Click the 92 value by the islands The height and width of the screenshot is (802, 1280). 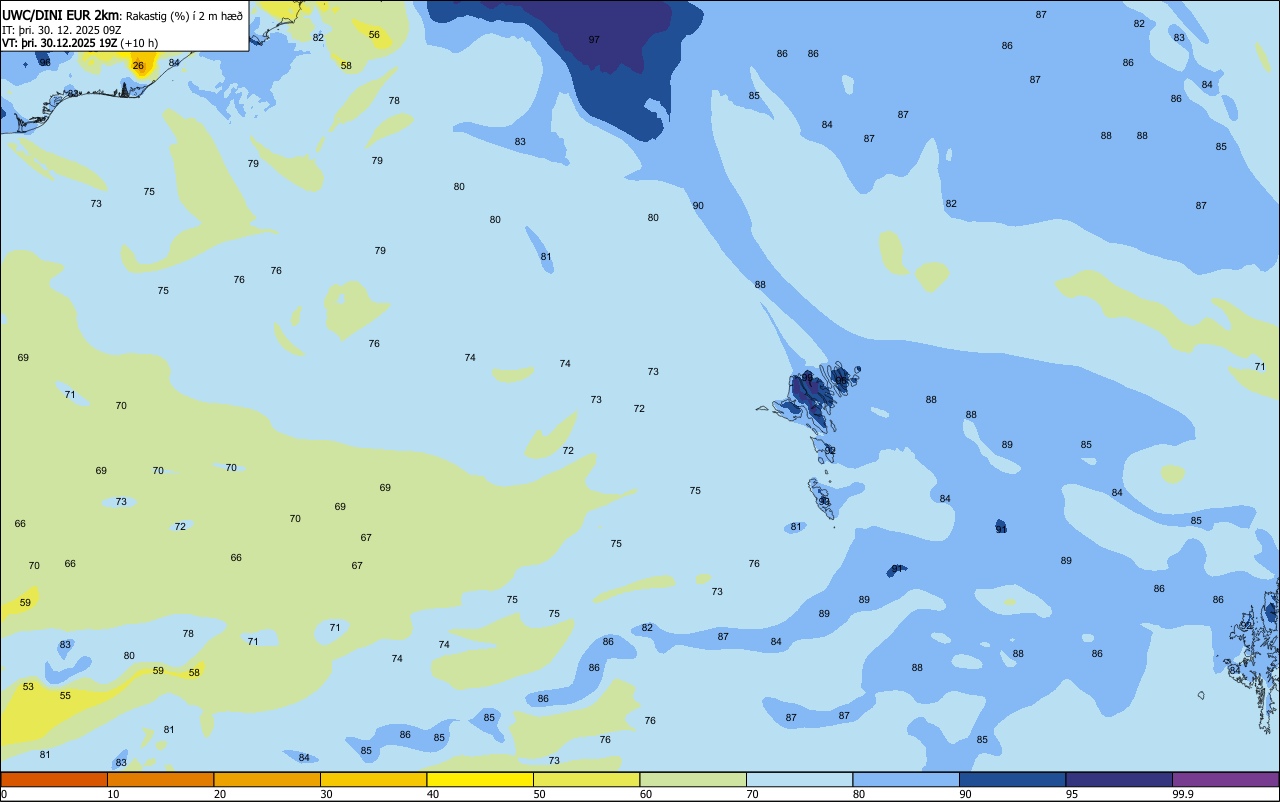pos(830,451)
